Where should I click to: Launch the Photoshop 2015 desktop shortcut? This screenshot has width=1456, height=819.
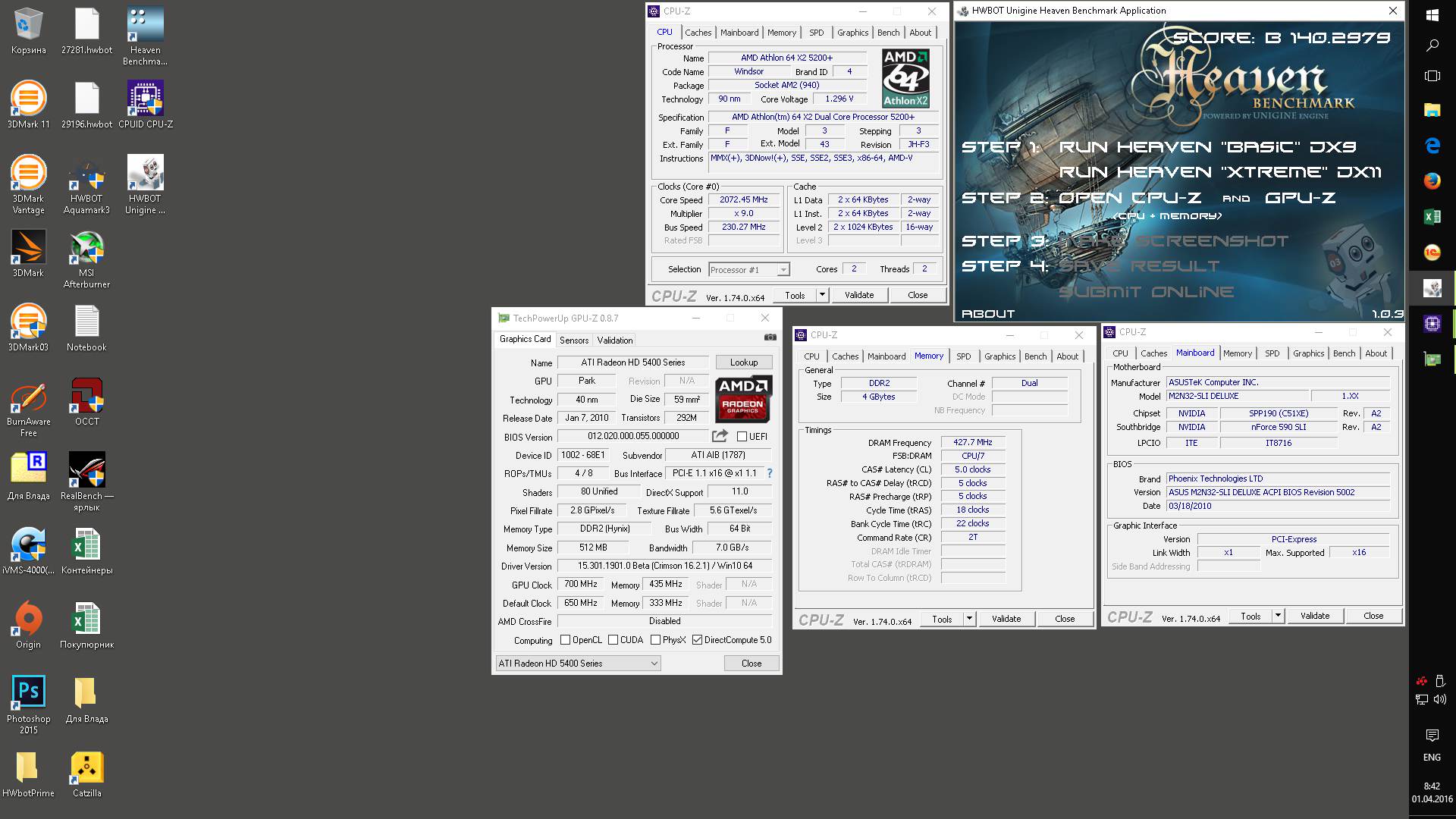coord(28,704)
